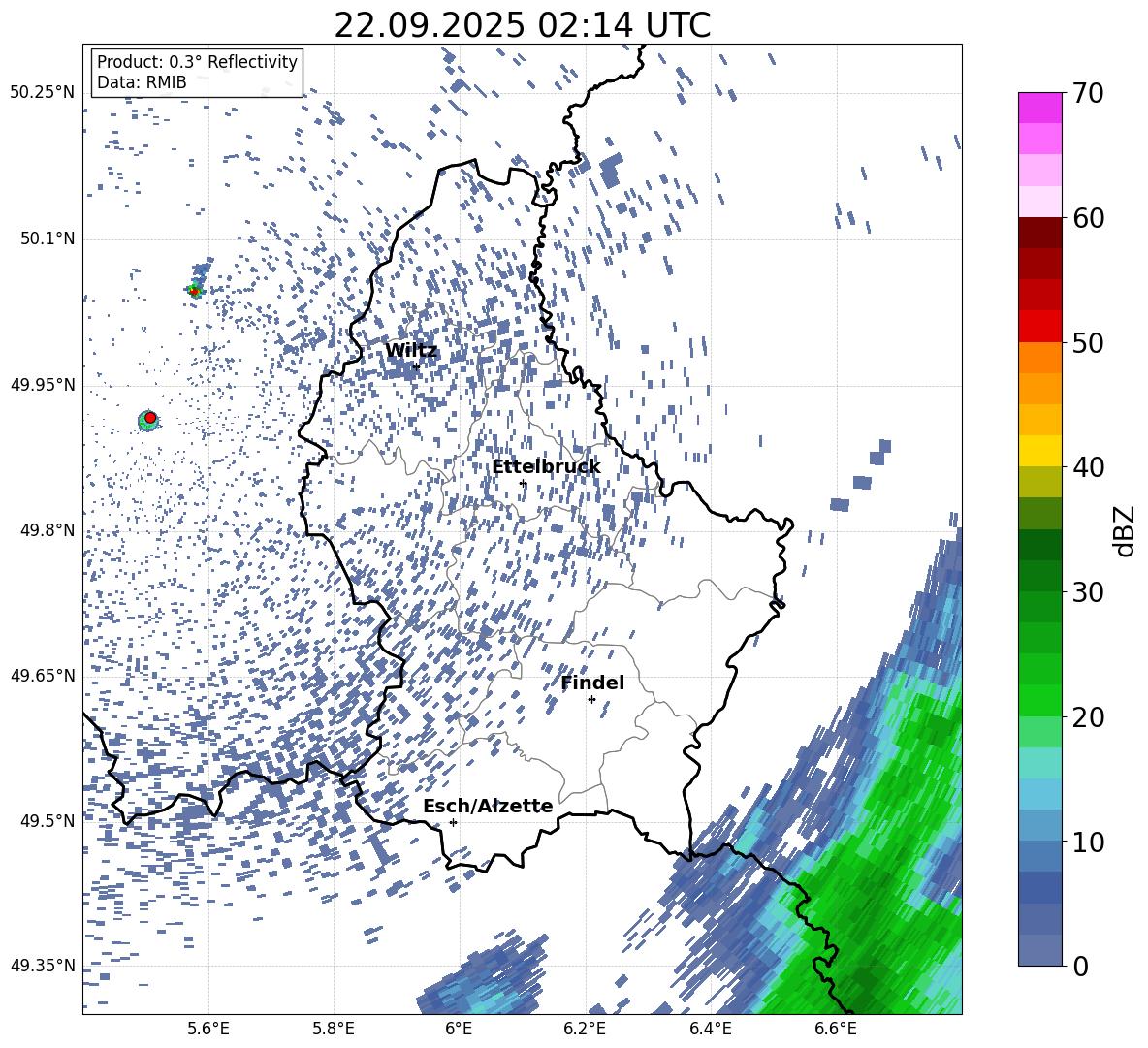Click the bright red colorbar segment above 50
Viewport: 1148px width, 1048px height.
[x=1039, y=327]
